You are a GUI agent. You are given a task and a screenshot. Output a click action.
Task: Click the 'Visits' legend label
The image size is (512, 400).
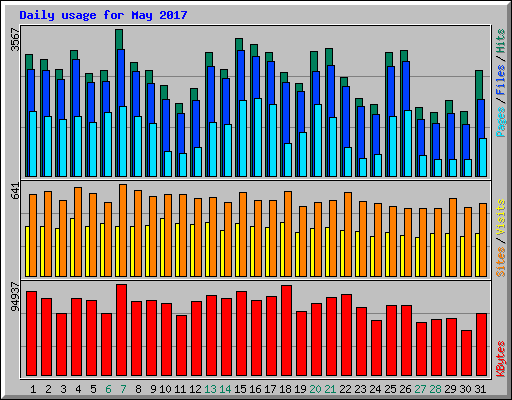(500, 218)
